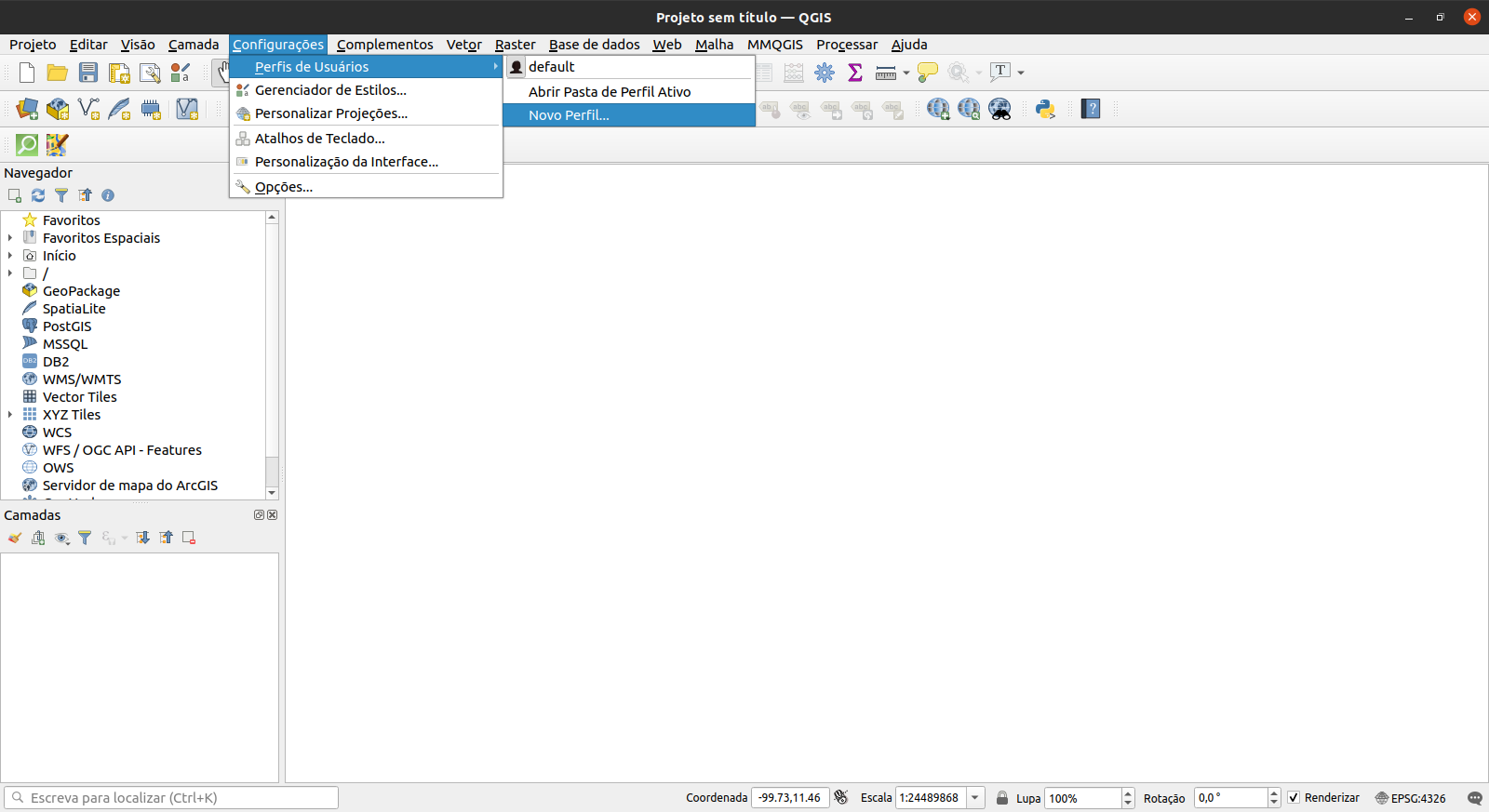
Task: Open Opções… menu entry
Action: click(366, 187)
